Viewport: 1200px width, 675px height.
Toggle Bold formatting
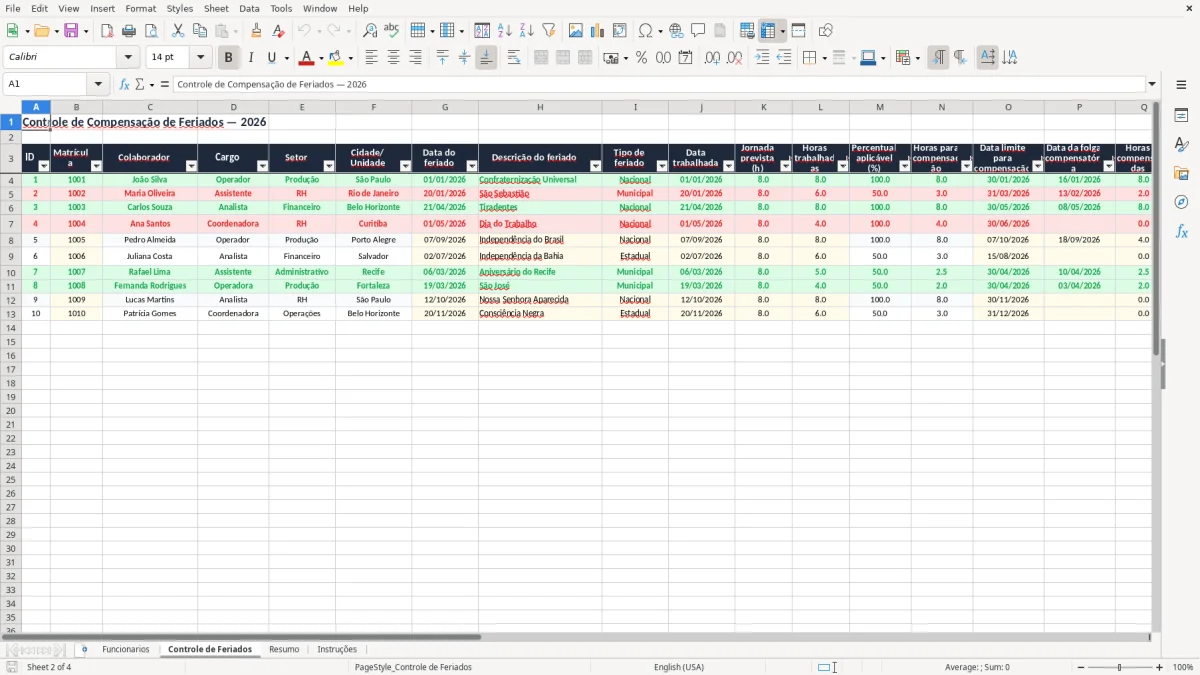(x=229, y=58)
